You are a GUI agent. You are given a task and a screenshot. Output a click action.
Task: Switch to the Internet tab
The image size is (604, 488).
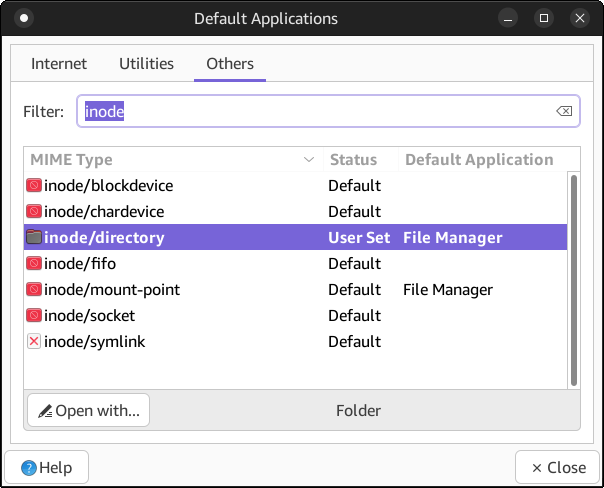click(x=59, y=64)
